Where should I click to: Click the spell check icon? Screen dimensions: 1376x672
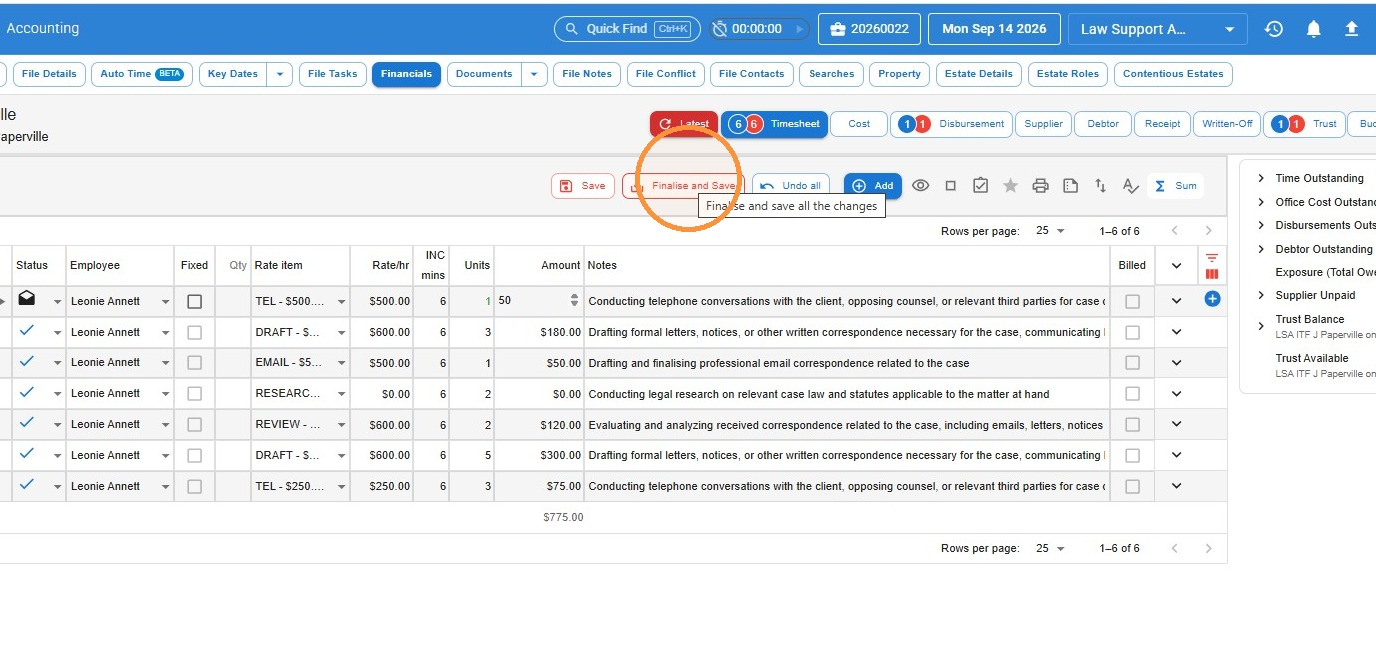coord(1130,185)
